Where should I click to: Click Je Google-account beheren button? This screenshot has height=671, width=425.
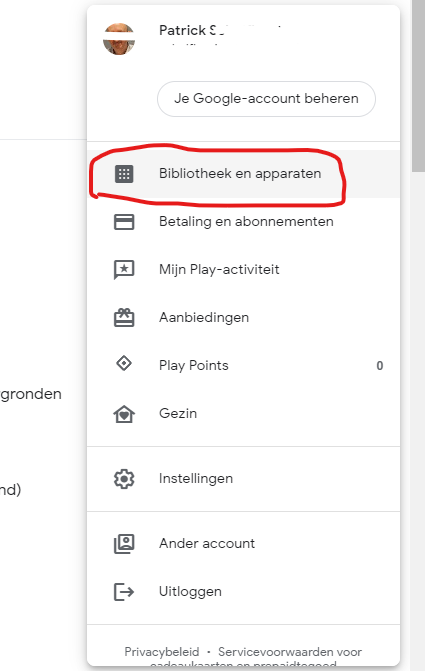pos(266,99)
